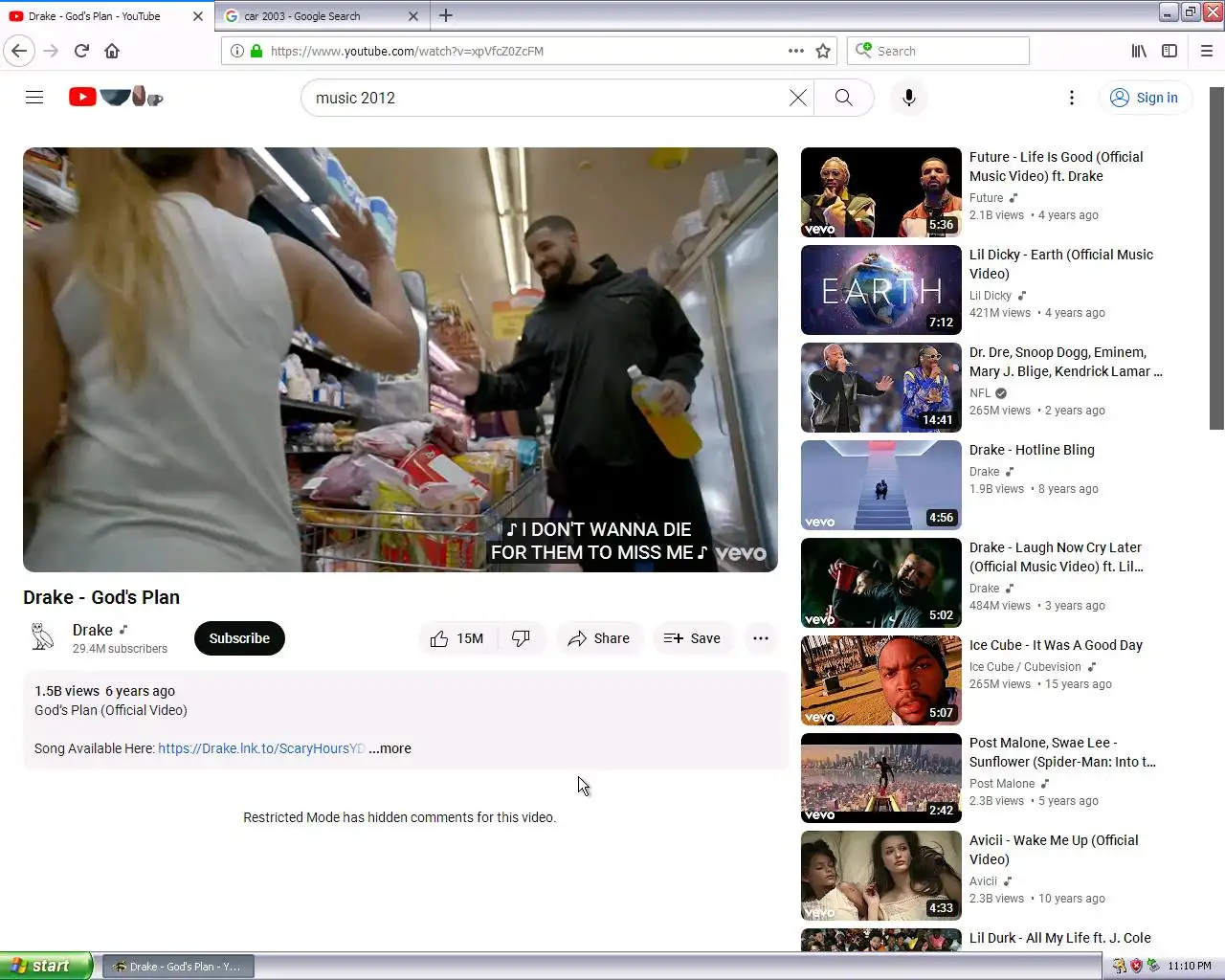The width and height of the screenshot is (1225, 980).
Task: Open Lil Durk - All My Life title
Action: click(1060, 938)
